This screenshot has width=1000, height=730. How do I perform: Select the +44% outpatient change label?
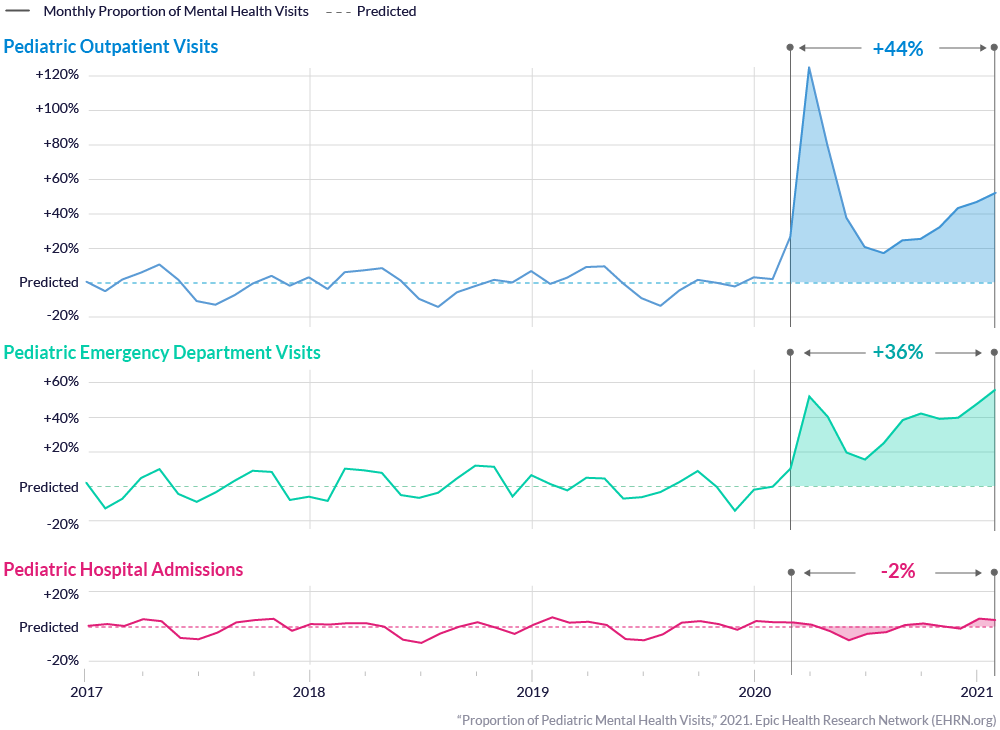click(x=898, y=48)
